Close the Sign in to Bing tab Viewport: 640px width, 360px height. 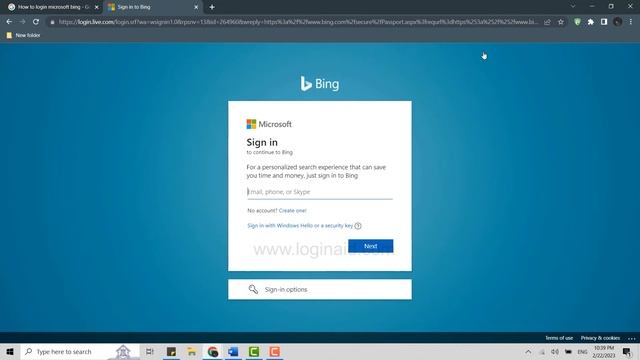pyautogui.click(x=196, y=7)
